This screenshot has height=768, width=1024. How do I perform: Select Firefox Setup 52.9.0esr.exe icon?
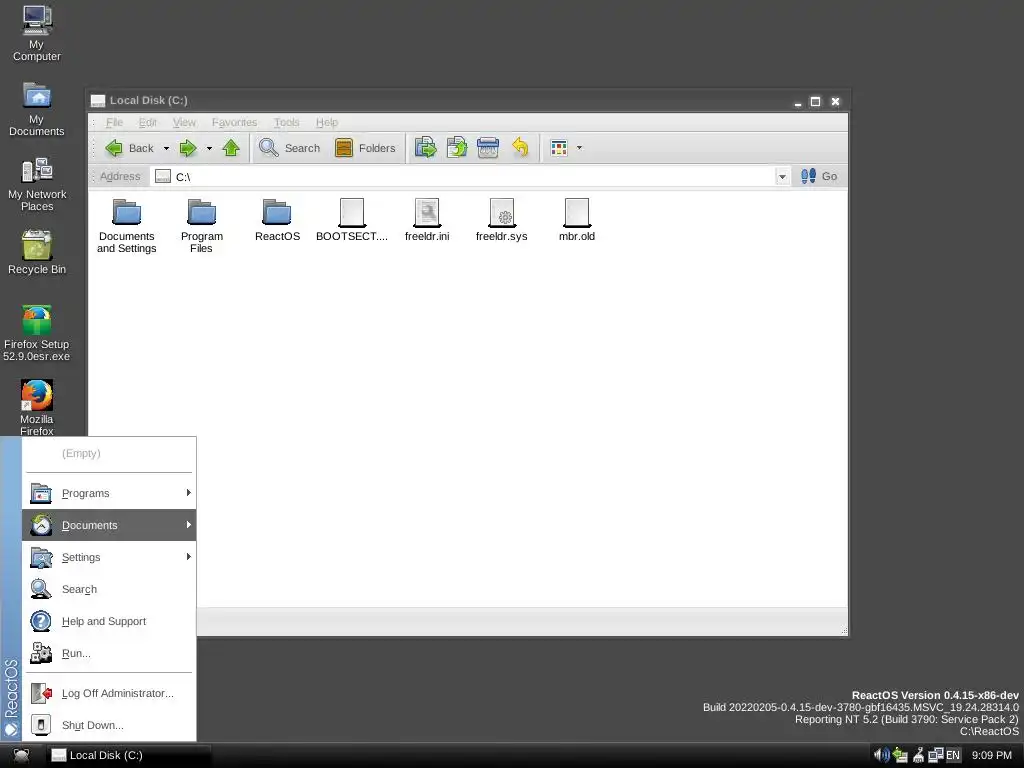point(37,333)
